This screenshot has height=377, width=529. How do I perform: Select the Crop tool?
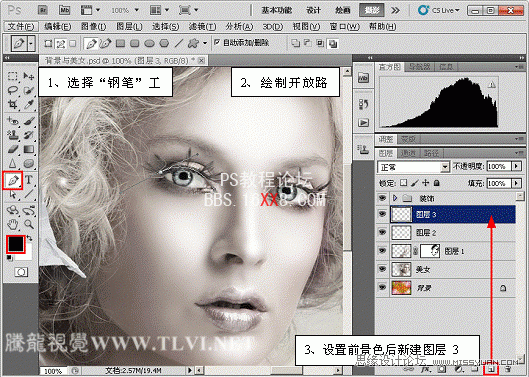[x=12, y=104]
